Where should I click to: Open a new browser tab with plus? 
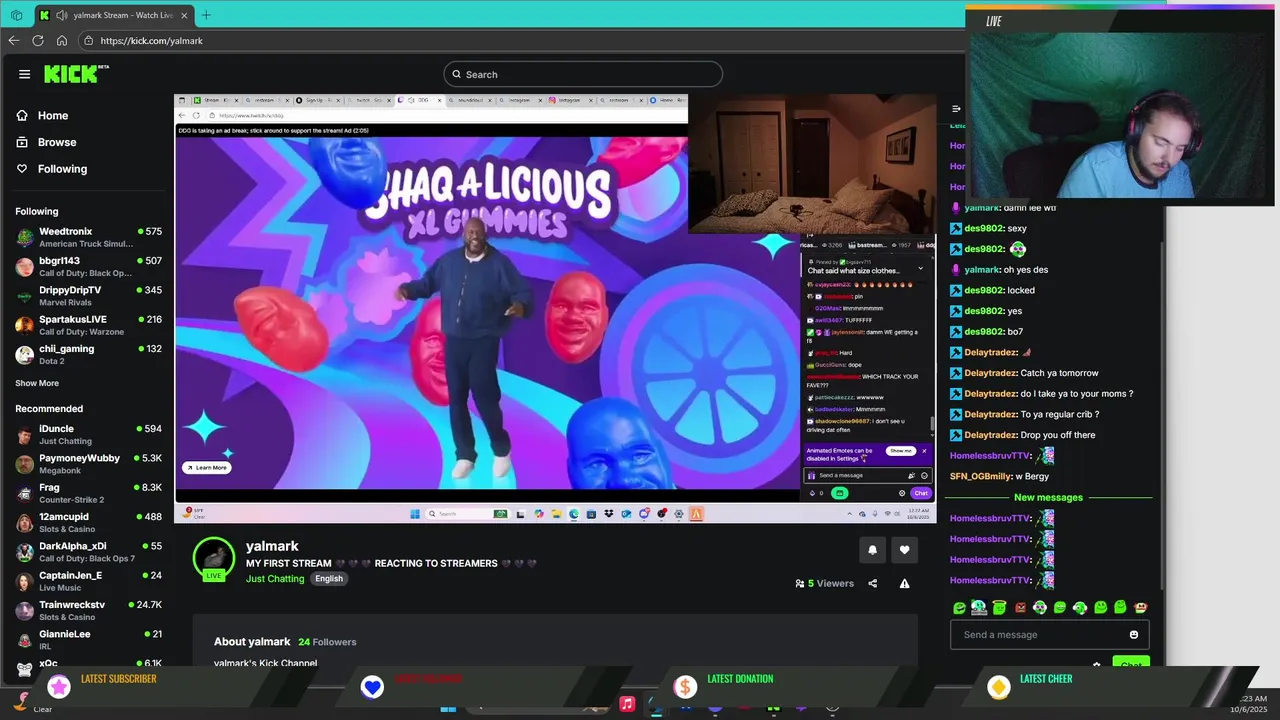tap(206, 15)
